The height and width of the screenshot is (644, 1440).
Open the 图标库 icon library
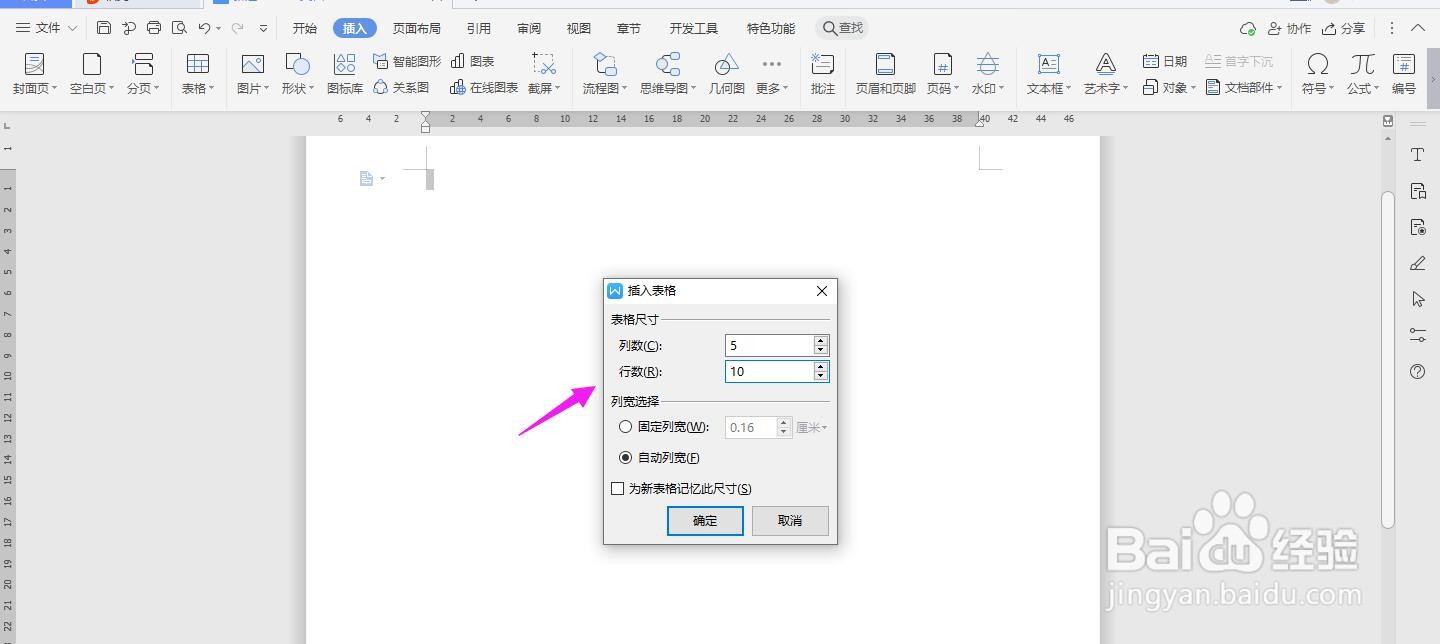click(345, 74)
